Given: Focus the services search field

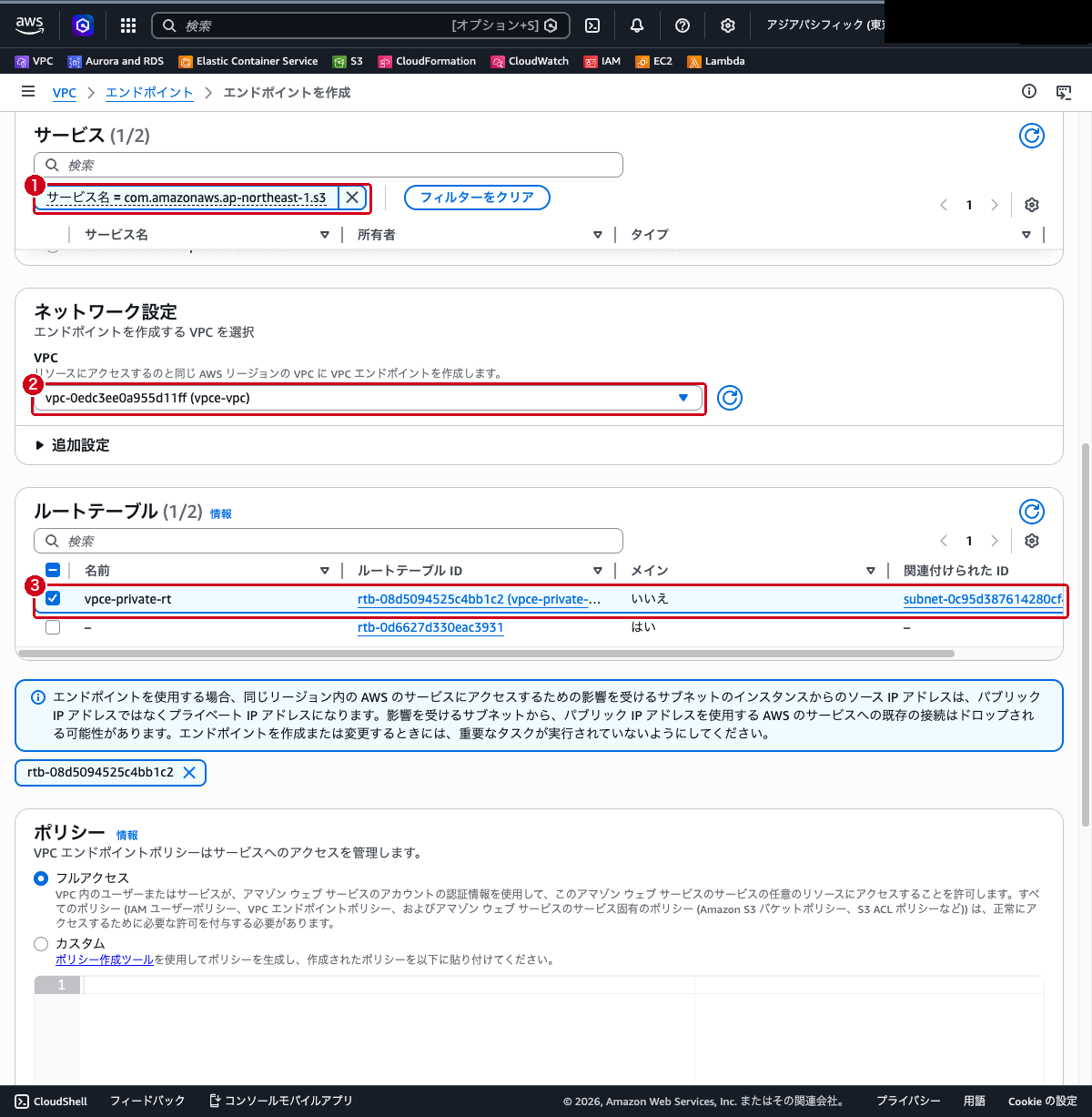Looking at the screenshot, I should coord(329,165).
